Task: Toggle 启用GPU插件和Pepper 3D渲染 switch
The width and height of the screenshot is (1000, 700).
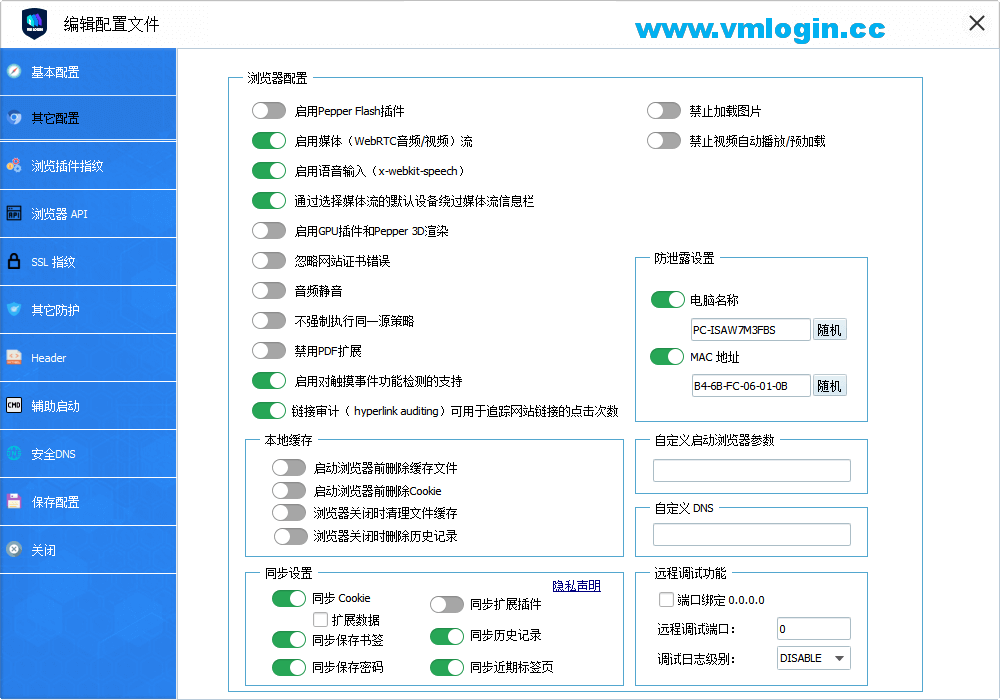Action: pyautogui.click(x=268, y=231)
